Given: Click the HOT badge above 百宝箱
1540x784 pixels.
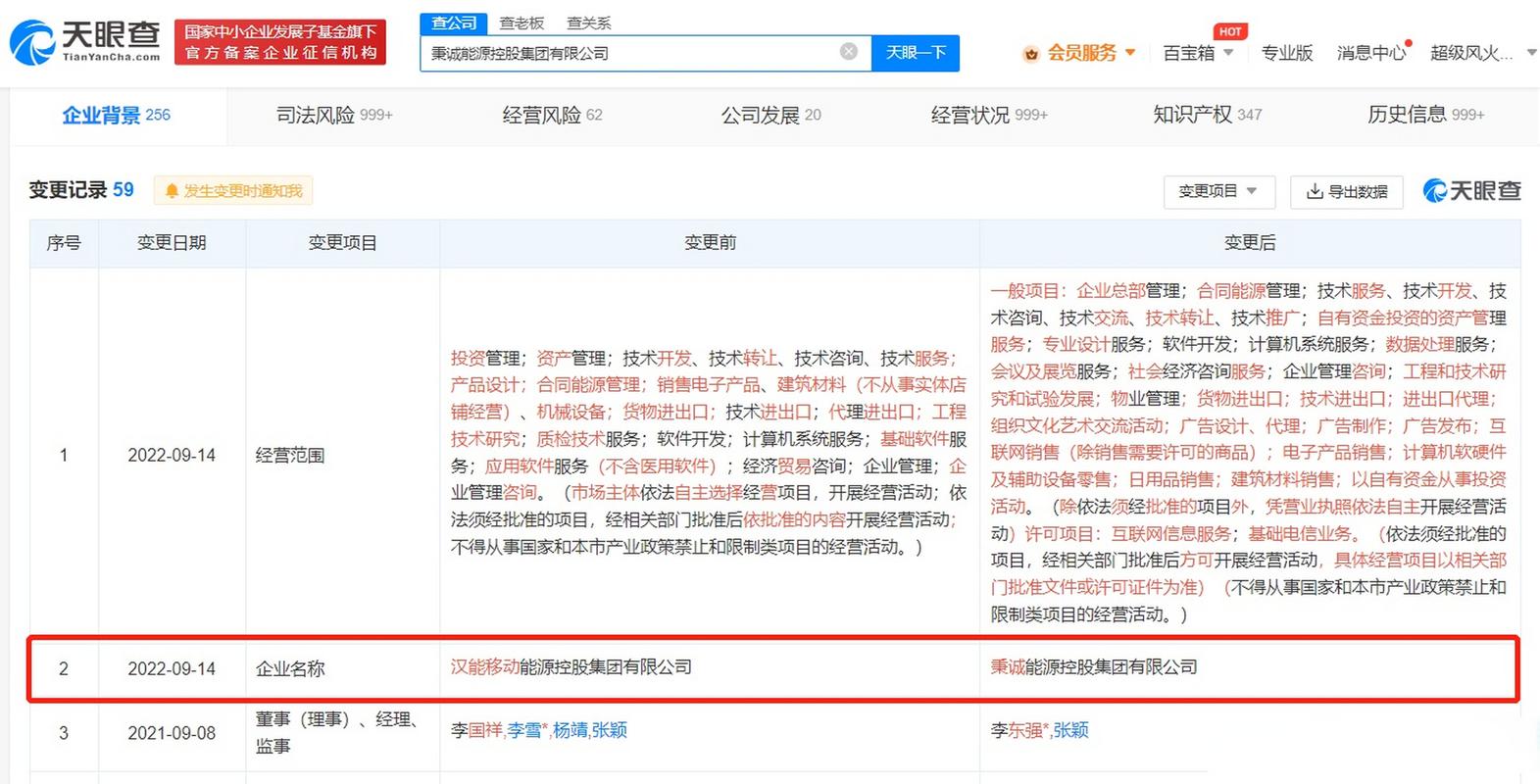Looking at the screenshot, I should click(x=1230, y=31).
